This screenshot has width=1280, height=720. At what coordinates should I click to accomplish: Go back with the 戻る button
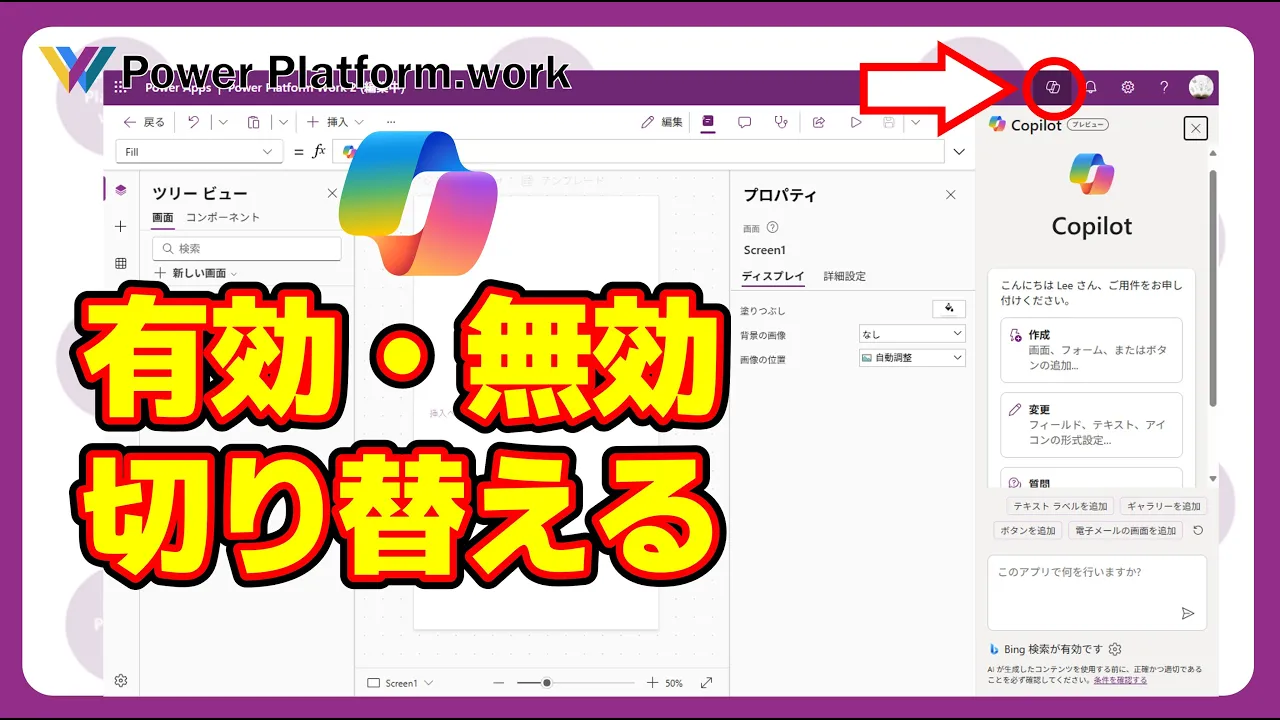[143, 122]
